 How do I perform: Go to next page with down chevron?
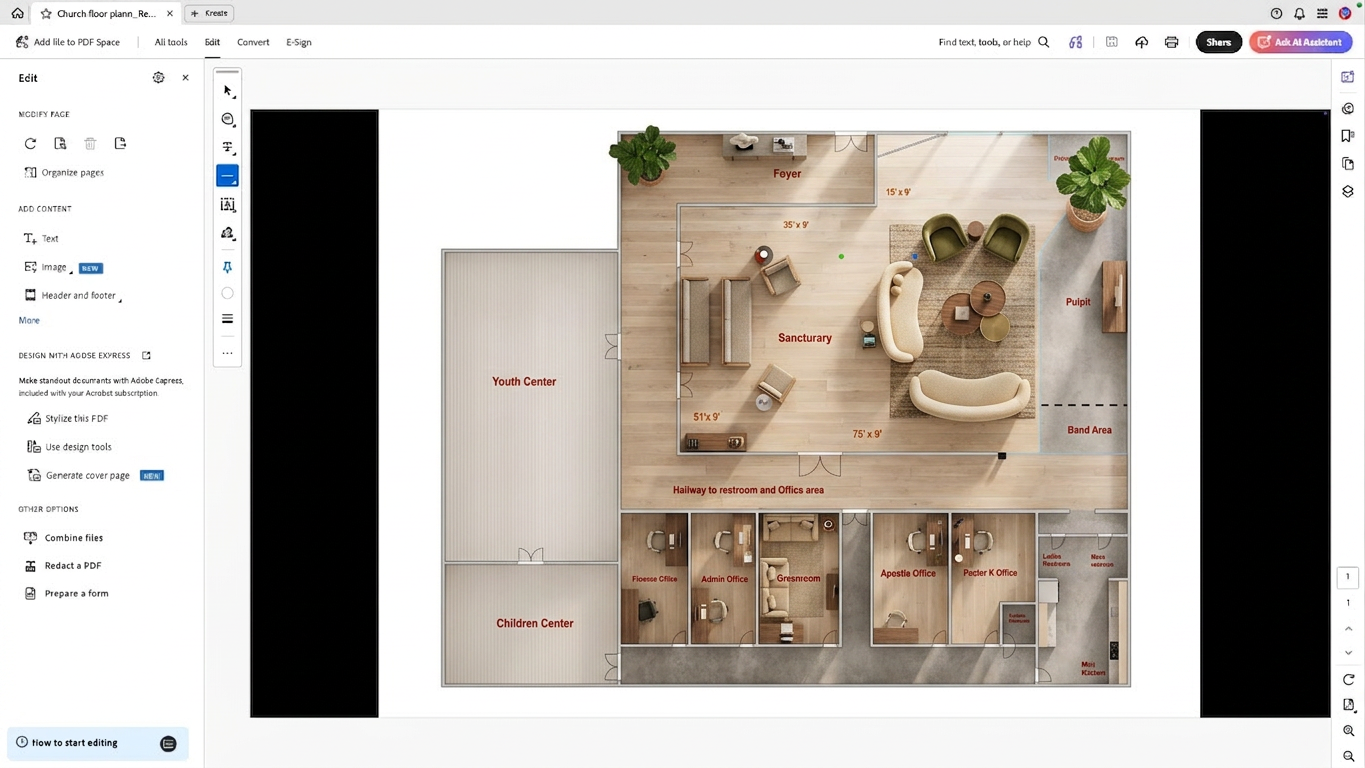1348,652
